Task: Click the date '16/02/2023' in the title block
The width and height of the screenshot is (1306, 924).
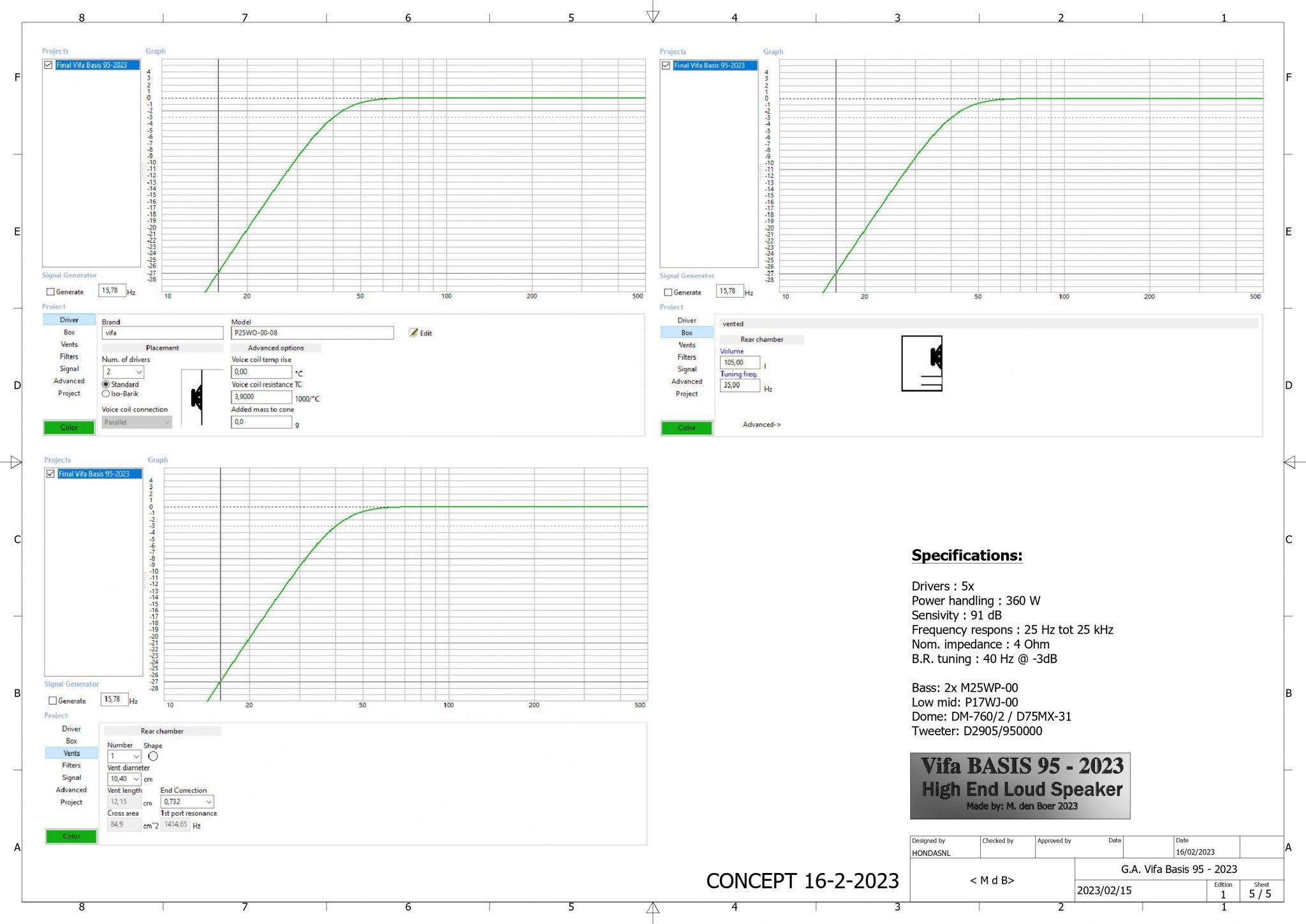Action: (x=1195, y=852)
